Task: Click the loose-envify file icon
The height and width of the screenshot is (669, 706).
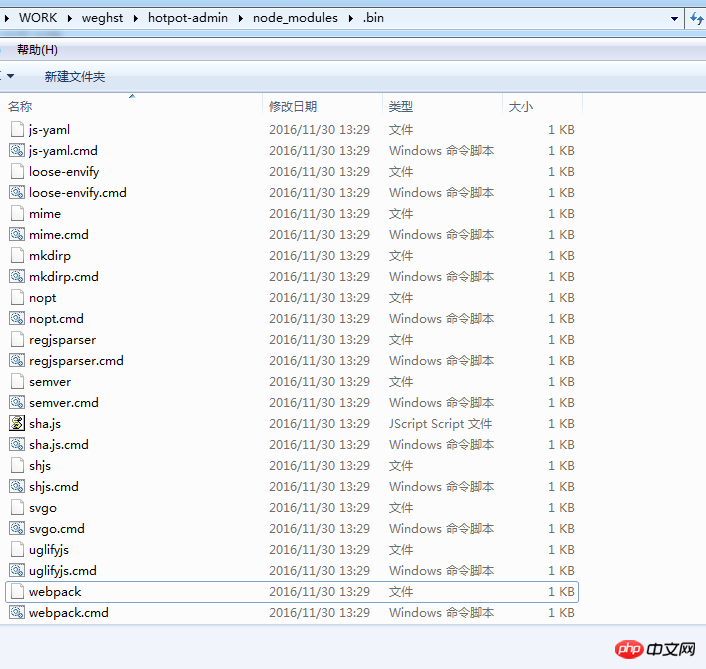Action: [17, 172]
